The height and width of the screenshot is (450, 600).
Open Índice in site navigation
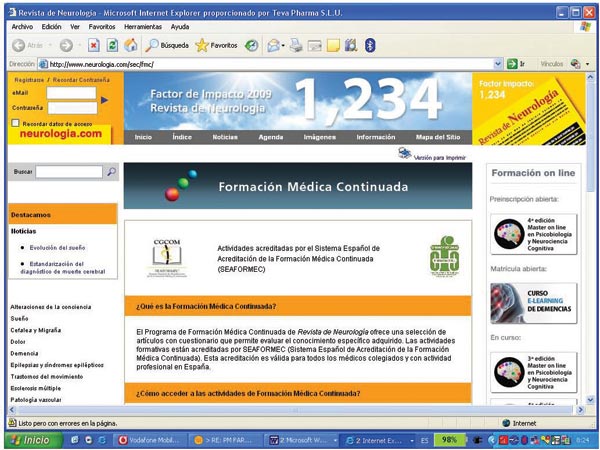pyautogui.click(x=182, y=137)
